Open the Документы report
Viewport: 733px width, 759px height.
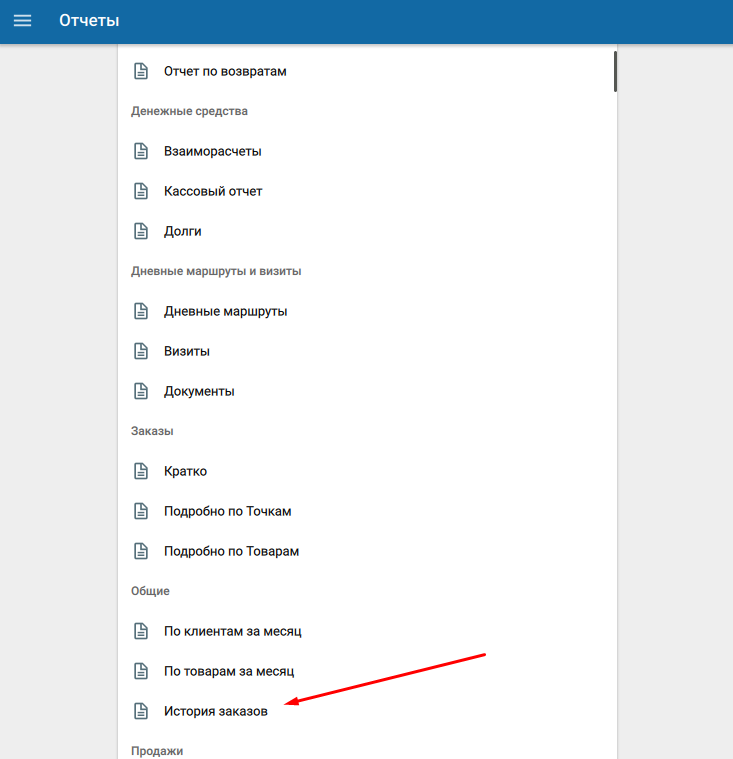tap(199, 391)
